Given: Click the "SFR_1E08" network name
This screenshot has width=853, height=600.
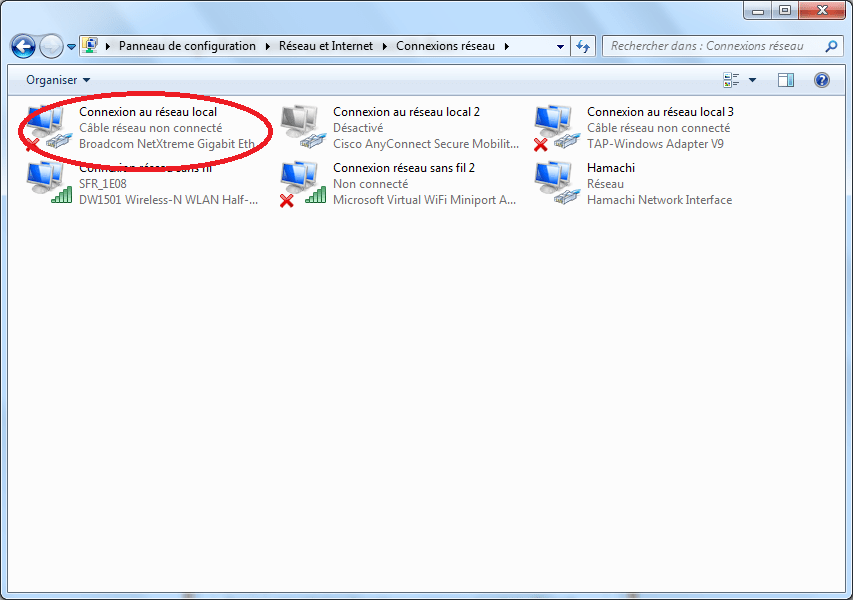Looking at the screenshot, I should point(103,184).
